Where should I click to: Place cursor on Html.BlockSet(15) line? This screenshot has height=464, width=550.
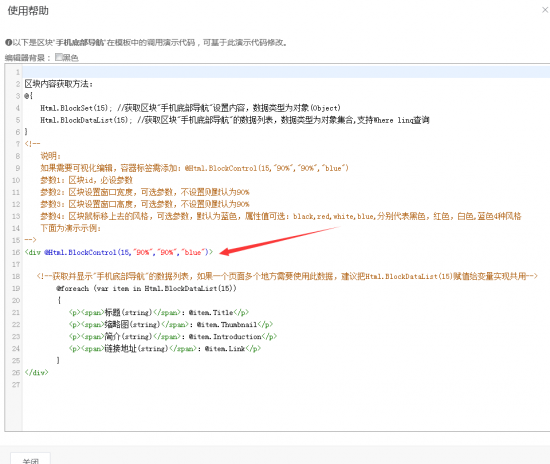click(190, 108)
